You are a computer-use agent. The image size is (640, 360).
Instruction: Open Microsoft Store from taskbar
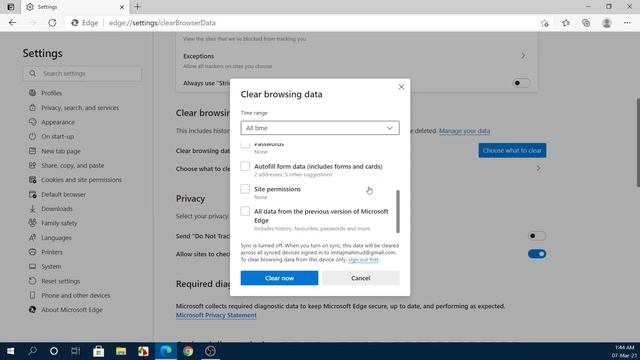coord(98,351)
